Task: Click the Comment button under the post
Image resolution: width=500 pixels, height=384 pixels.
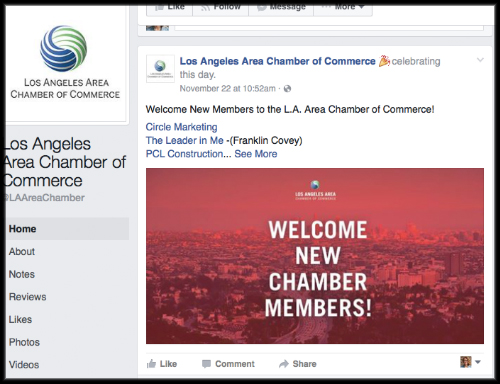Action: (x=228, y=364)
